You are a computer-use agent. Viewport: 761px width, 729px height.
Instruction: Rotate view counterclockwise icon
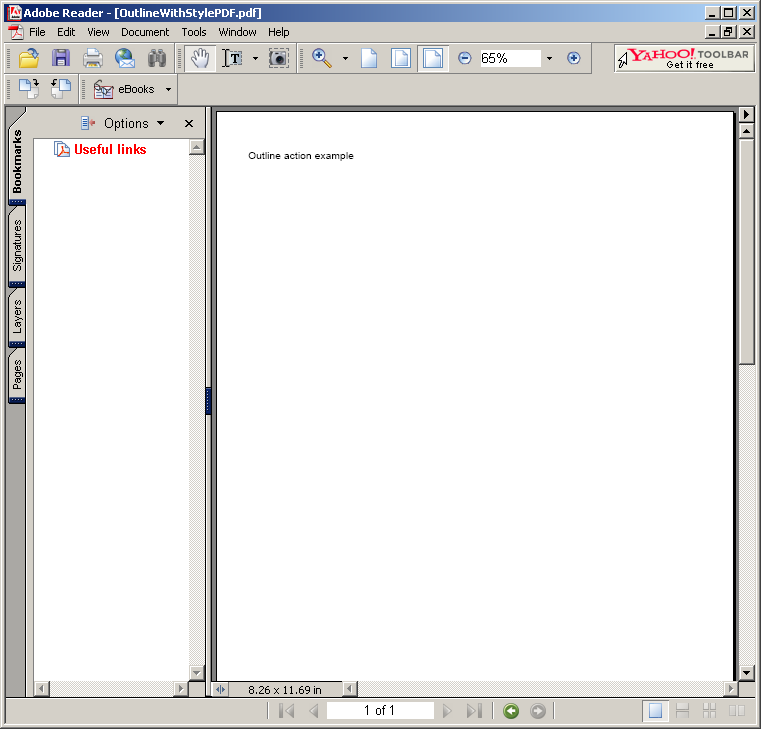(61, 89)
